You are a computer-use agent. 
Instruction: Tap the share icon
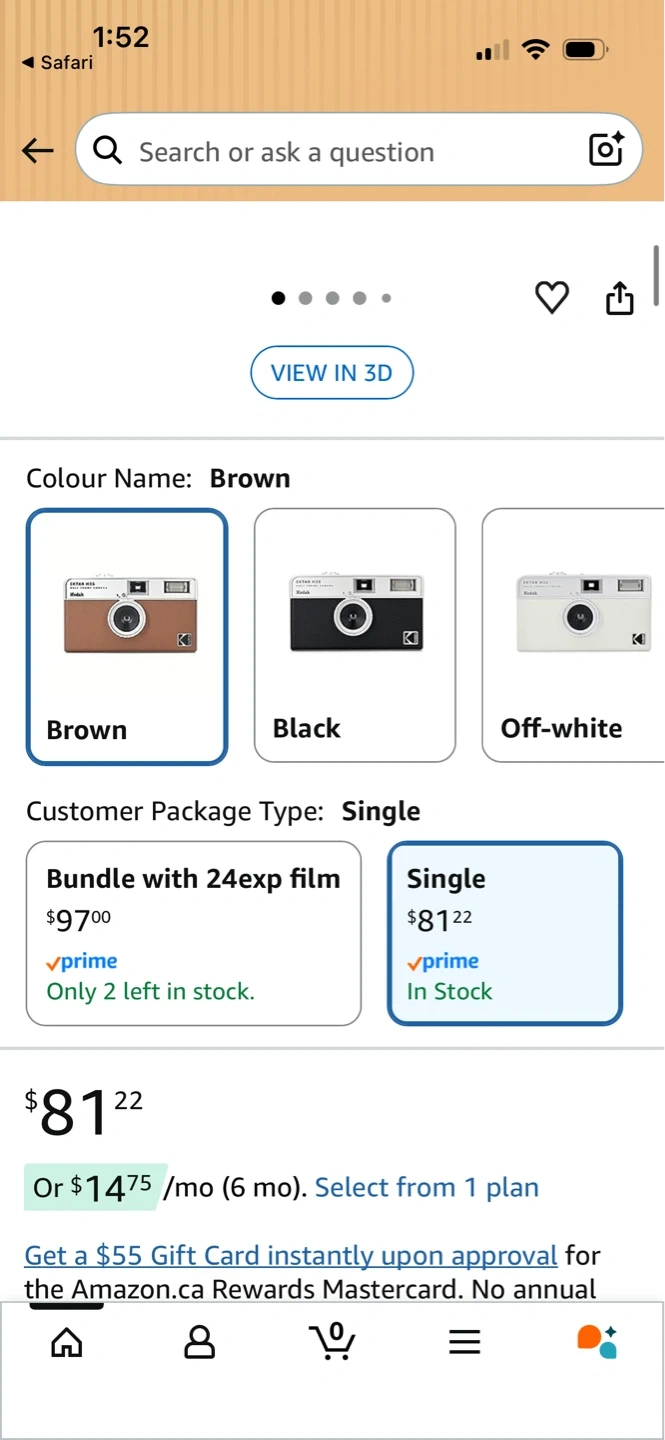coord(620,297)
